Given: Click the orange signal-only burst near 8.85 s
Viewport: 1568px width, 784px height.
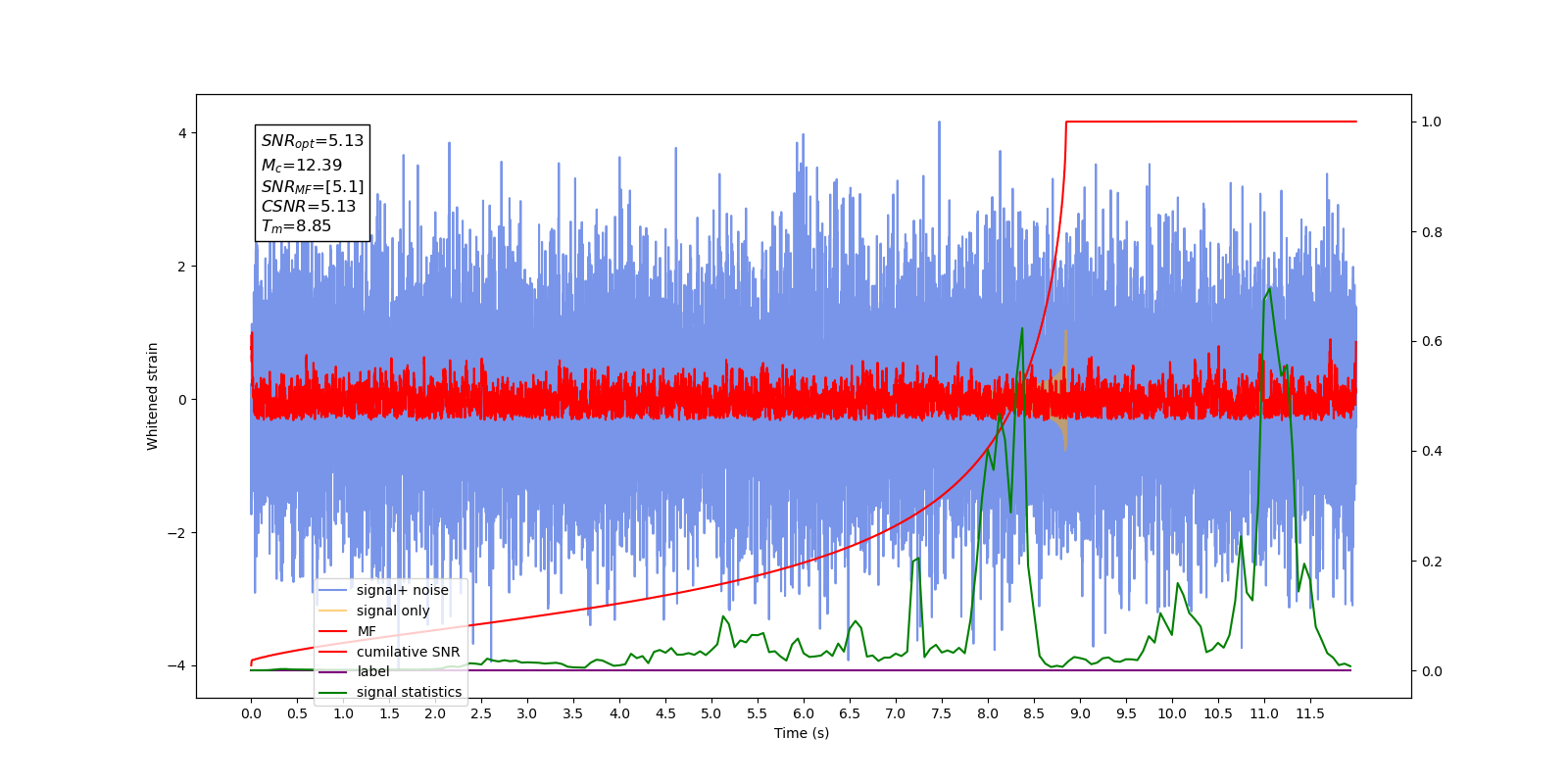Looking at the screenshot, I should pos(1064,392).
